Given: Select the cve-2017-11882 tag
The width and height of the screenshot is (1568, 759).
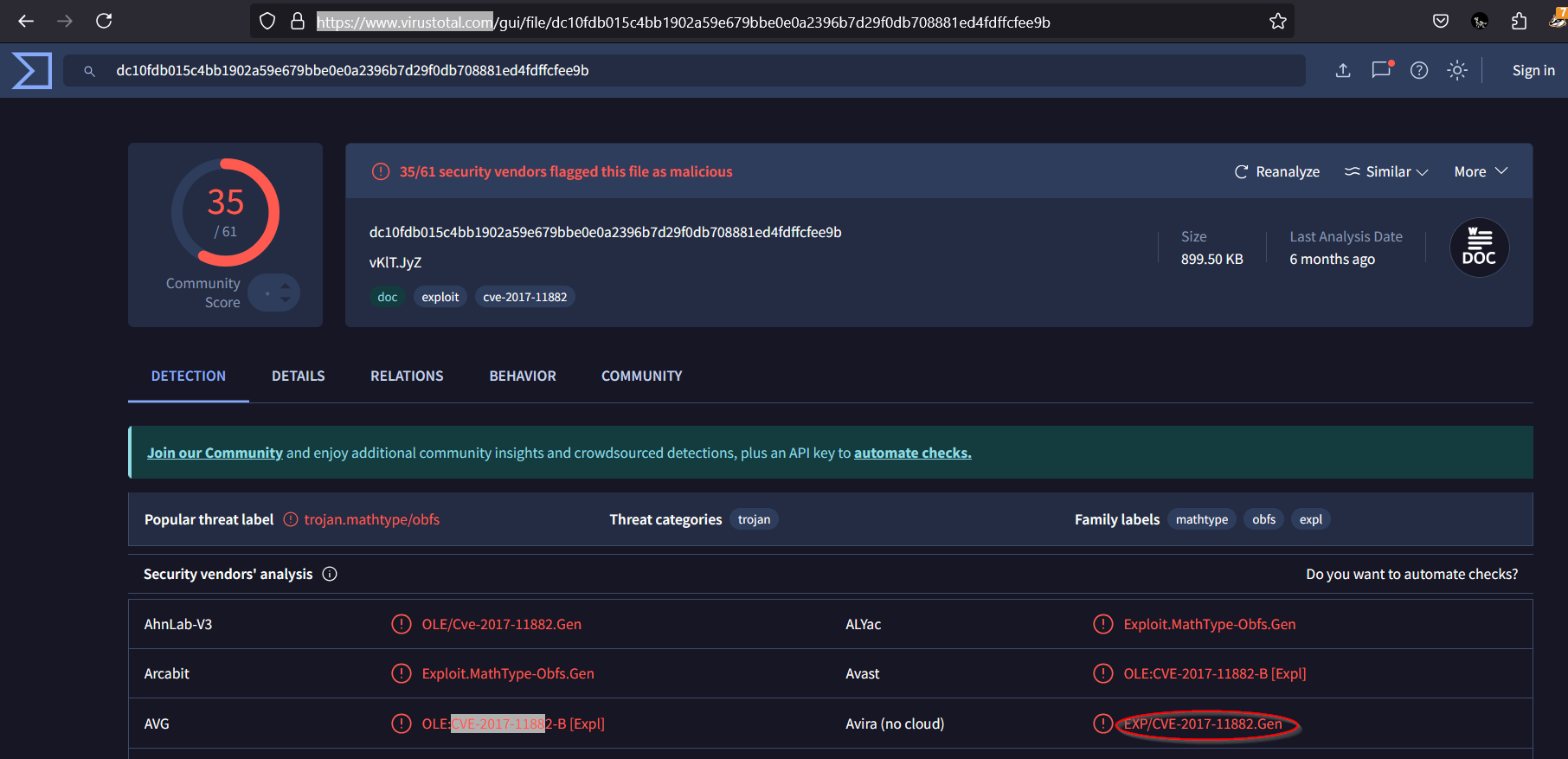Looking at the screenshot, I should 525,297.
